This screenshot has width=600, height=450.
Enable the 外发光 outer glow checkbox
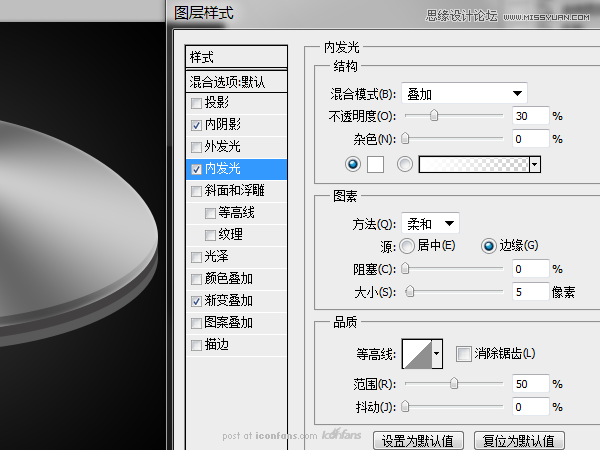coord(196,147)
